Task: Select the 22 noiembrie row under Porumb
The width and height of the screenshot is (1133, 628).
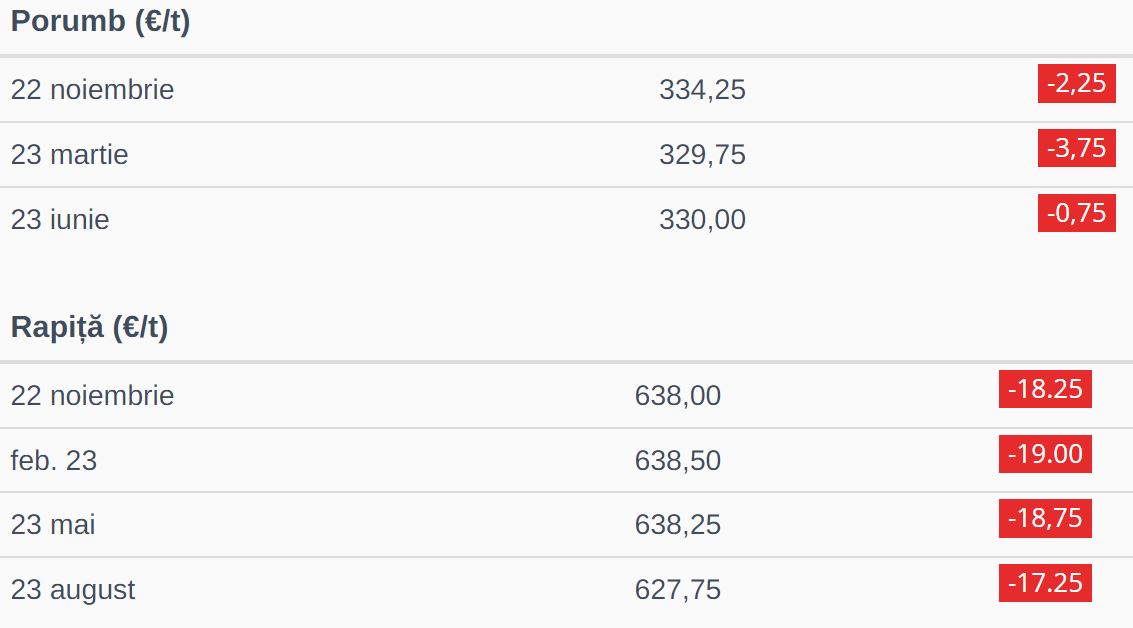Action: [92, 90]
